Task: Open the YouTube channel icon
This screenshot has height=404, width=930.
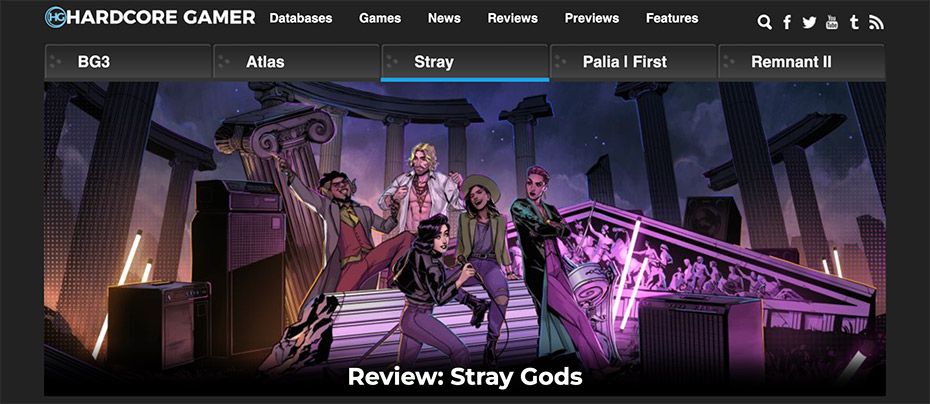Action: 832,22
